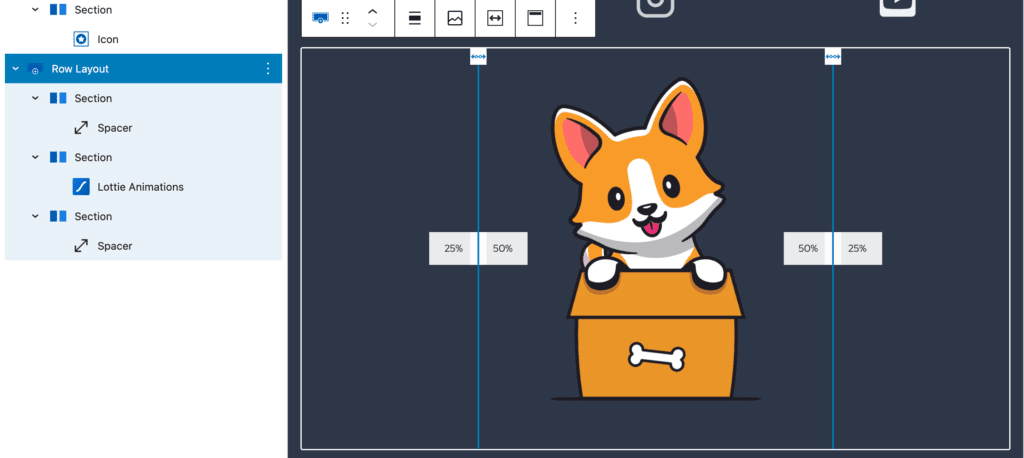The width and height of the screenshot is (1024, 458).
Task: Collapse the Row Layout item in list view
Action: pos(16,69)
